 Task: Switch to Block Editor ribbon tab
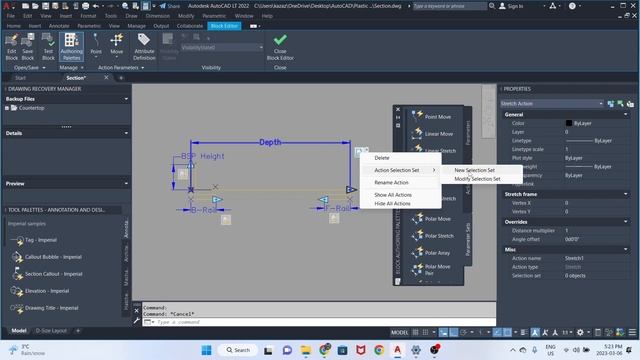pos(224,26)
